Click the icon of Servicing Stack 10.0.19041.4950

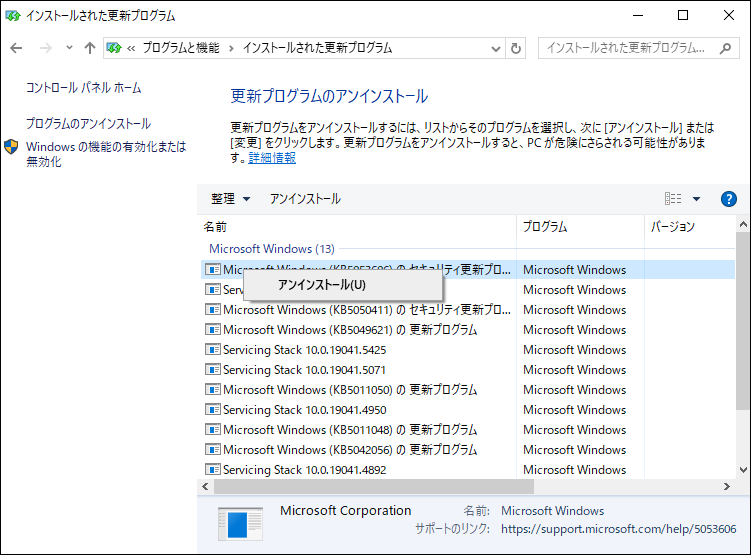213,410
